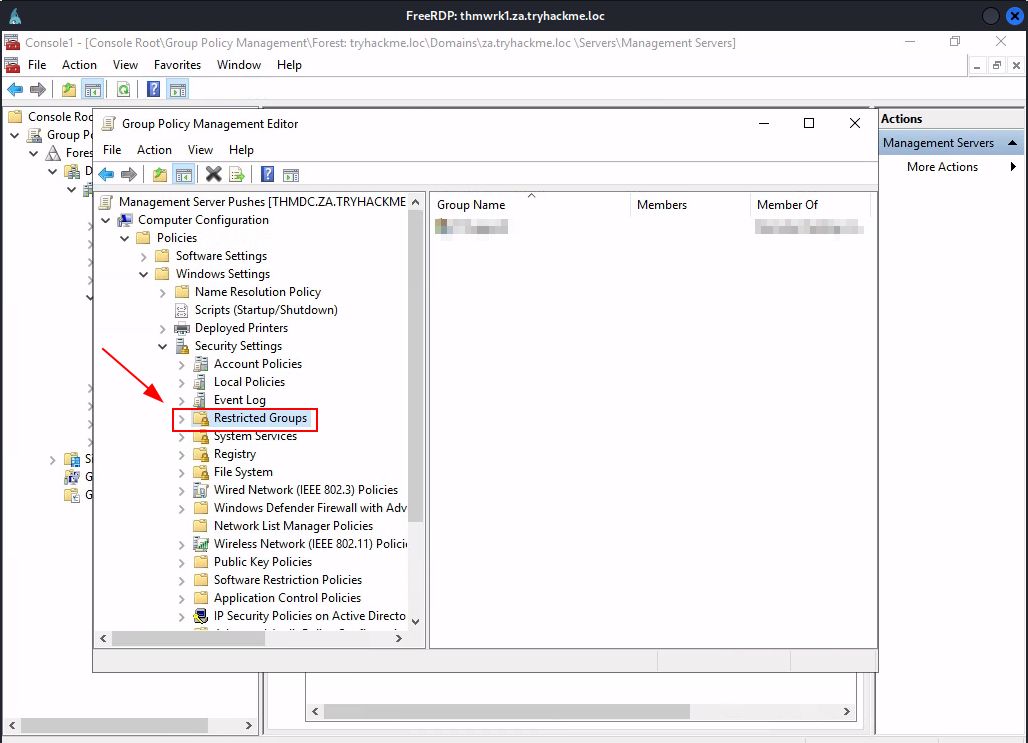Collapse the Computer Configuration node

click(106, 220)
